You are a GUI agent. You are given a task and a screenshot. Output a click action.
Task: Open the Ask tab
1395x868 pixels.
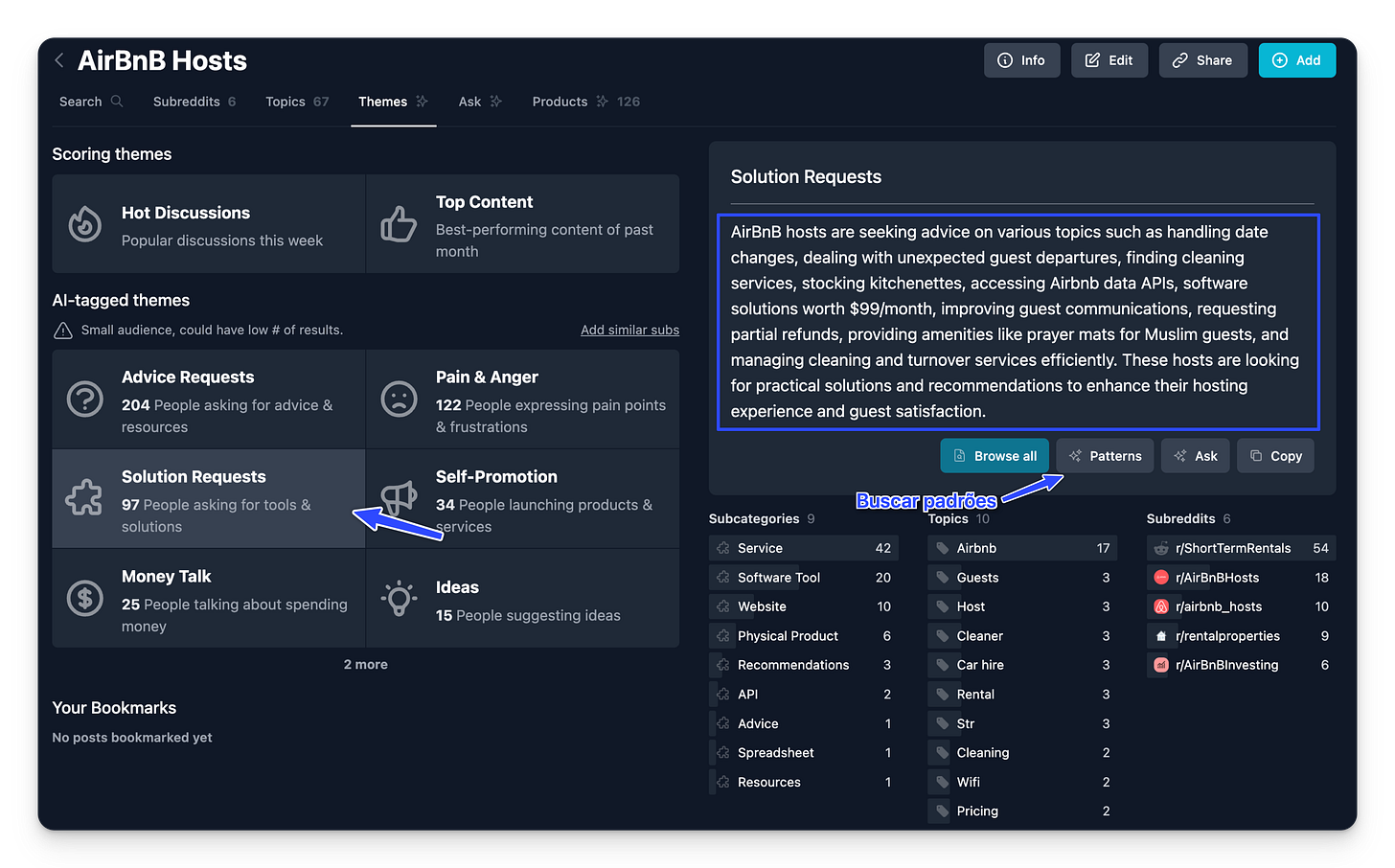coord(480,102)
